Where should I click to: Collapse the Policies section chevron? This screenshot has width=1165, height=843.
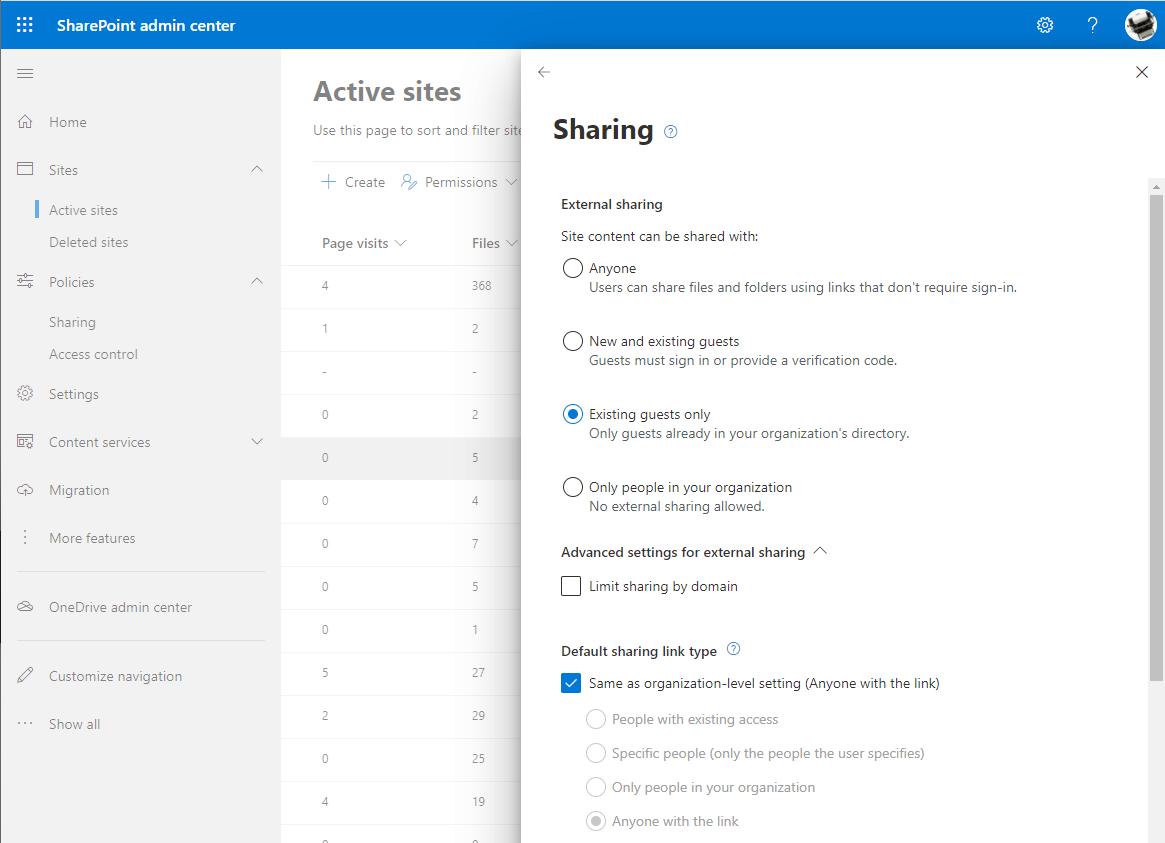257,281
